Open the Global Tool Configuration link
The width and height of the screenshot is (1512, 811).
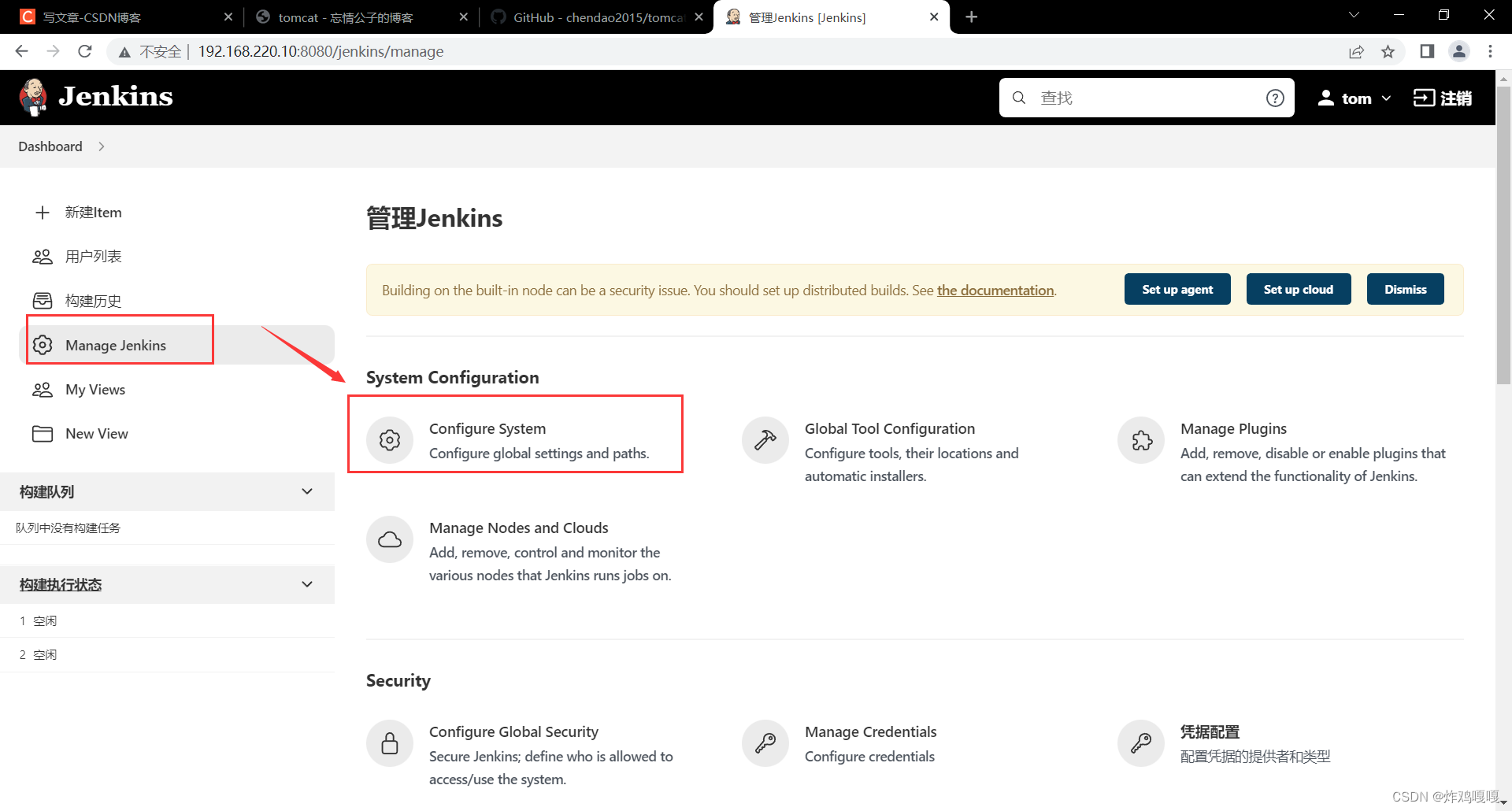[x=890, y=429]
